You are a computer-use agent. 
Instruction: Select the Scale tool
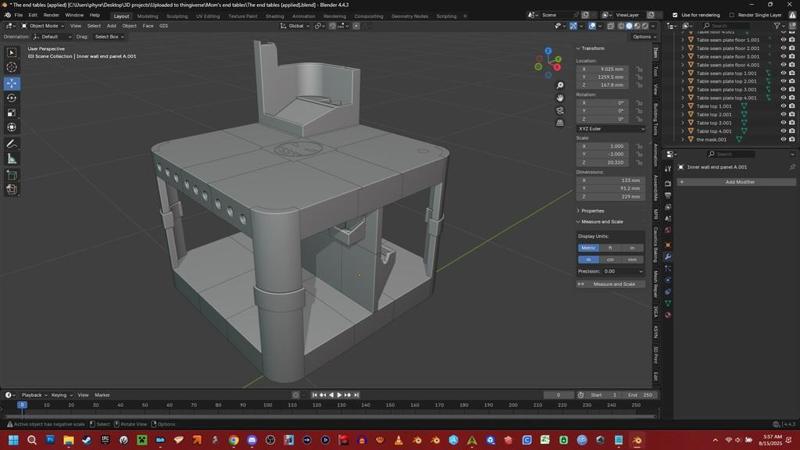12,112
